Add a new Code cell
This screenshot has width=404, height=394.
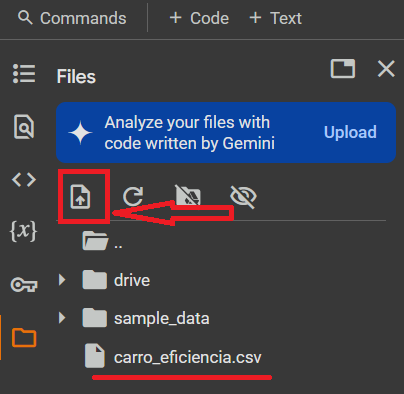tap(199, 18)
